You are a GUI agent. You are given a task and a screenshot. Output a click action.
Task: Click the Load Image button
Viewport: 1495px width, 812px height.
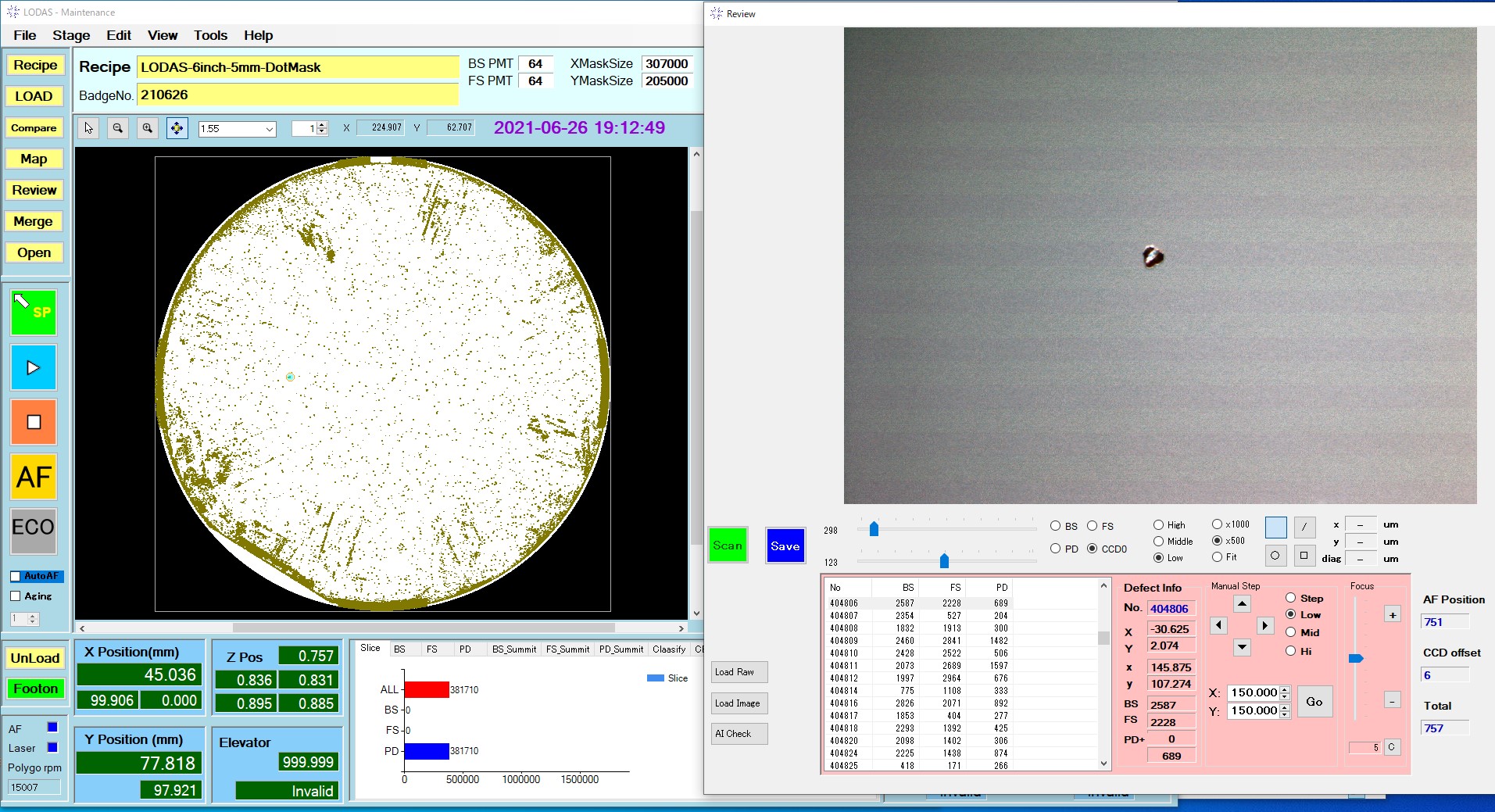click(x=738, y=703)
